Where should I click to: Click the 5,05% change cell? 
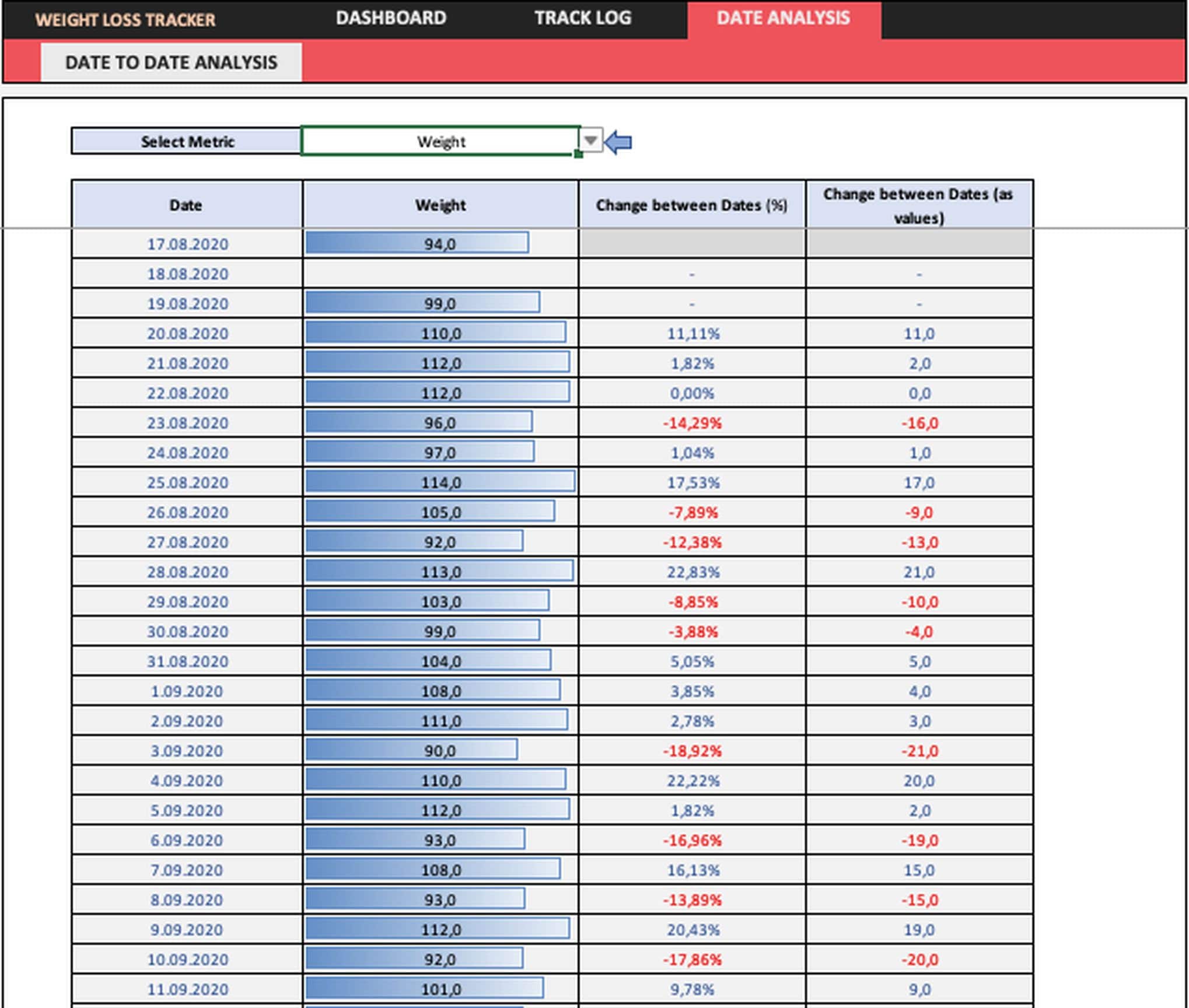click(693, 661)
